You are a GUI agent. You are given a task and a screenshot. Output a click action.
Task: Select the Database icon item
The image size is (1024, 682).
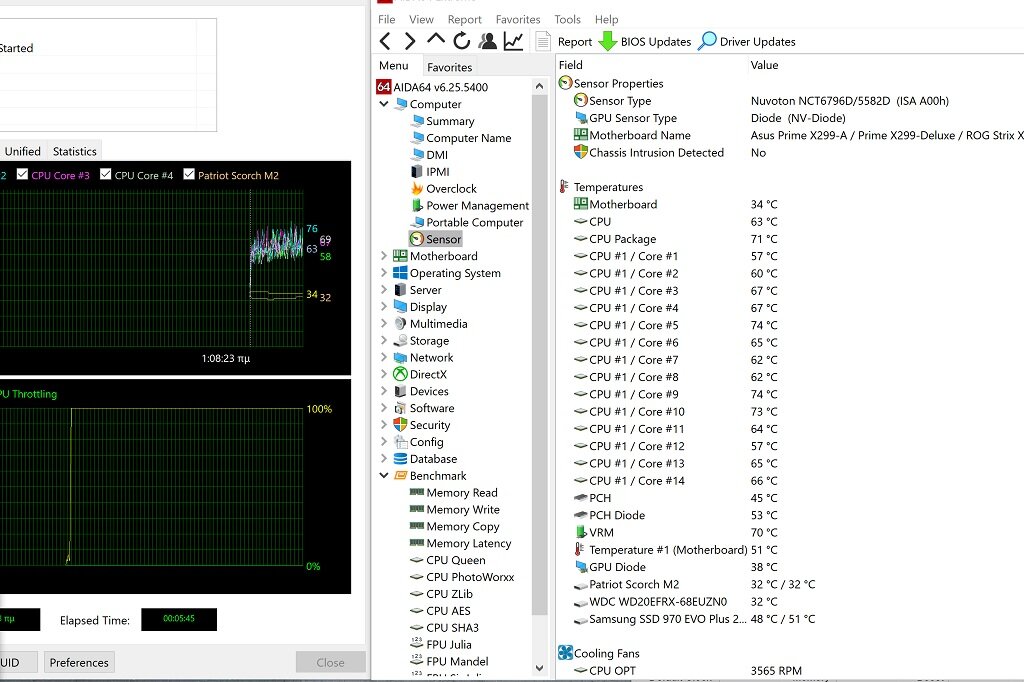[x=400, y=459]
